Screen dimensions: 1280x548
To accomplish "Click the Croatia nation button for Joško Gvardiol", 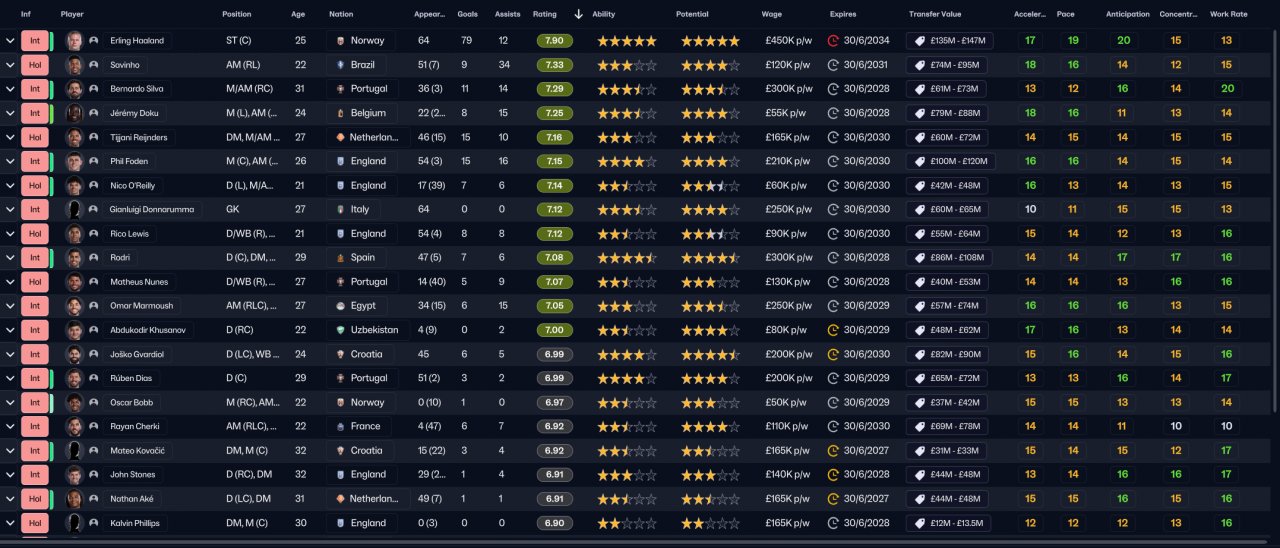I will tap(360, 354).
